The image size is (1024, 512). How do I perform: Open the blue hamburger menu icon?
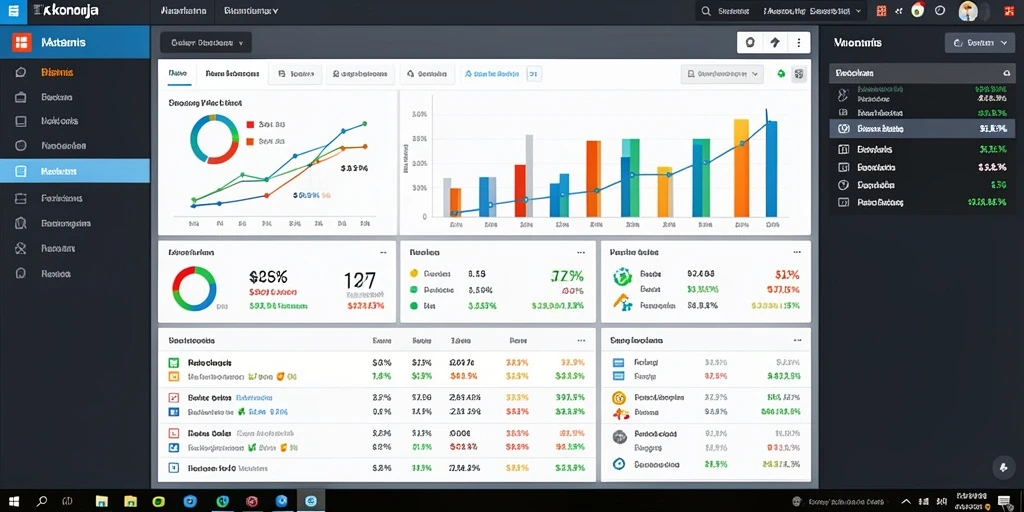pyautogui.click(x=12, y=11)
